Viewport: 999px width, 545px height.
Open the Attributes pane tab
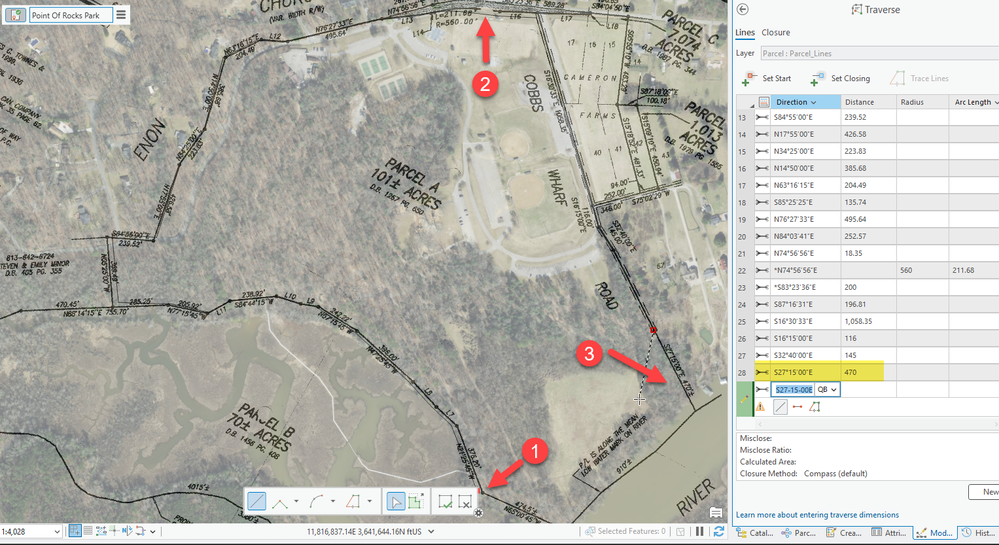click(x=889, y=533)
